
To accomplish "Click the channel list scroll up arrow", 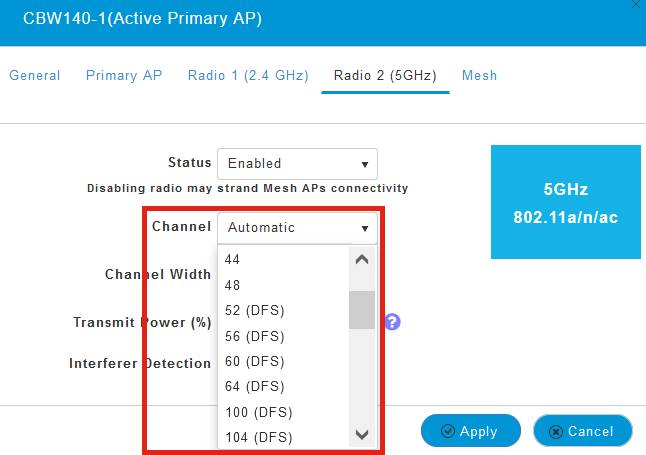I will 362,259.
